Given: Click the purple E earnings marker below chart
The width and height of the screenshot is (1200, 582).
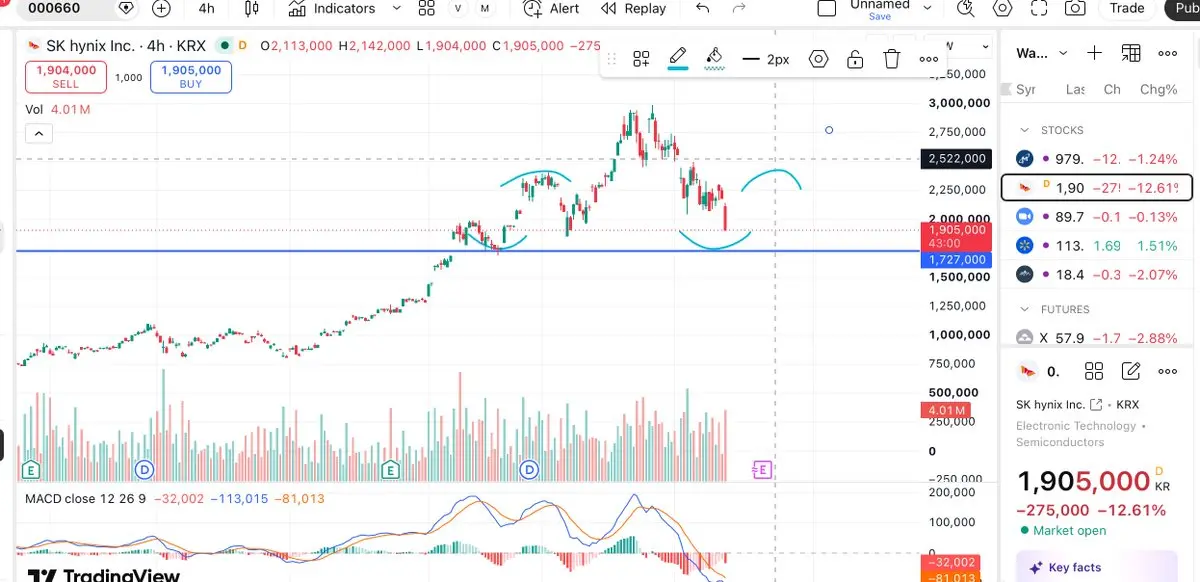Looking at the screenshot, I should click(762, 468).
